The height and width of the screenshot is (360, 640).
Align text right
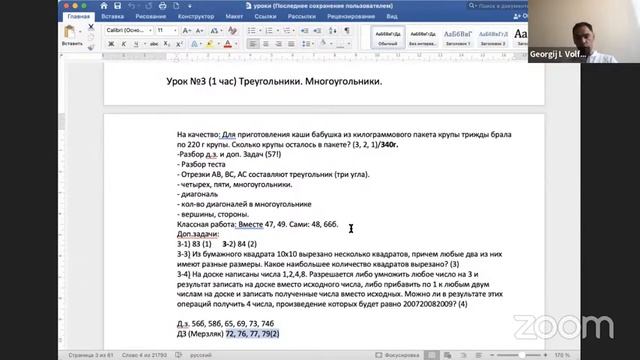pyautogui.click(x=278, y=44)
